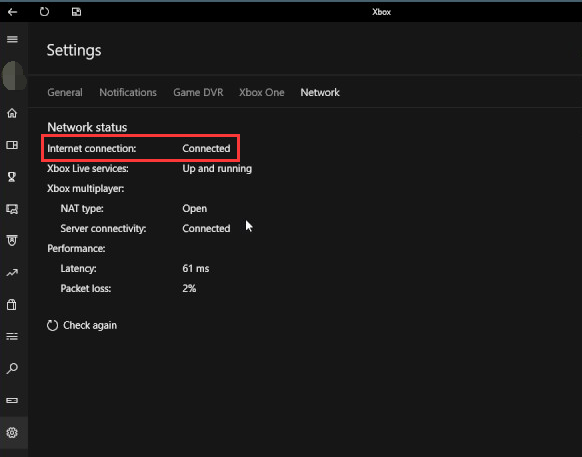Open the hamburger menu in sidebar
This screenshot has height=457, width=582.
coord(12,39)
